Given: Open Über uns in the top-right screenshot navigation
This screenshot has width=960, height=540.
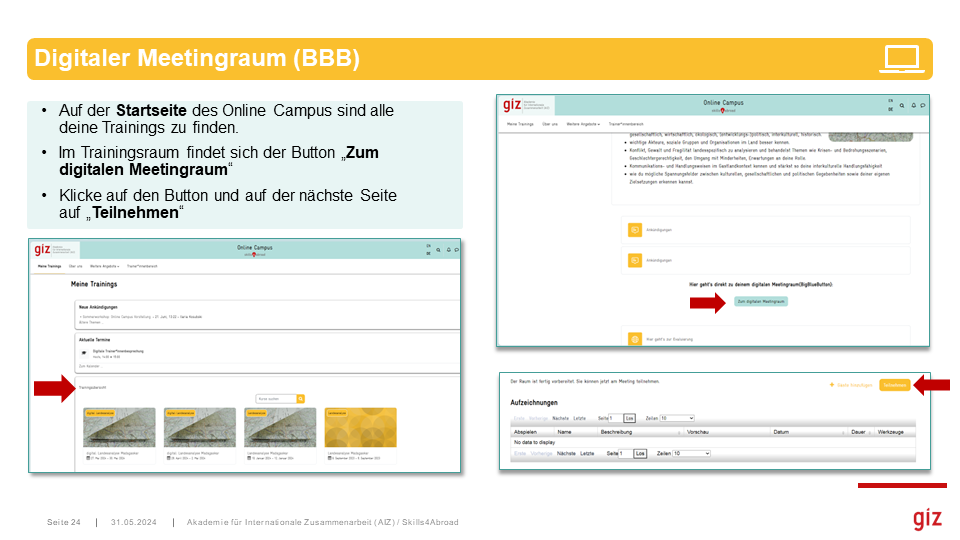Looking at the screenshot, I should point(550,124).
